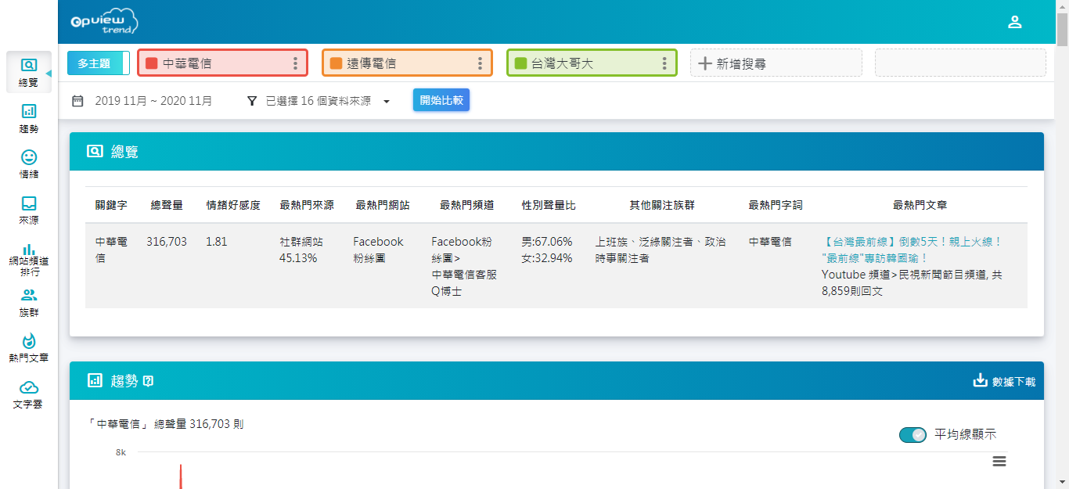Screen dimensions: 1069x489
Task: Click the 總聲量 value 316,703
Action: (167, 241)
